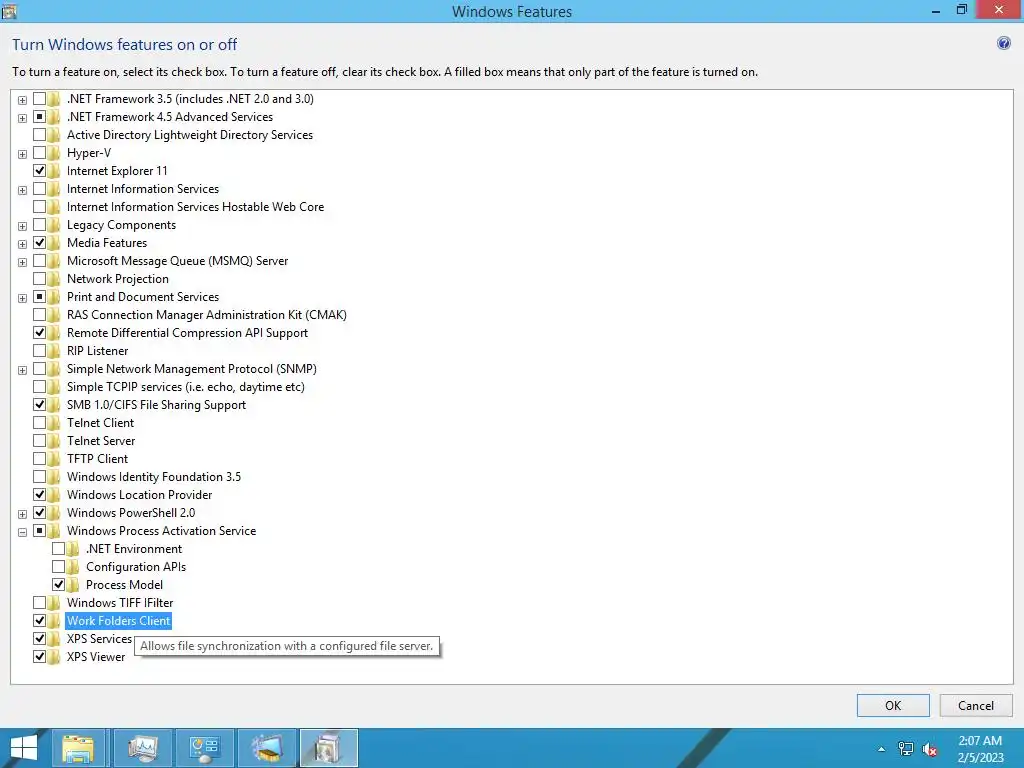Screen dimensions: 1024x768
Task: Uncheck SMB 1.0/CIFS File Sharing Support
Action: pyautogui.click(x=39, y=404)
